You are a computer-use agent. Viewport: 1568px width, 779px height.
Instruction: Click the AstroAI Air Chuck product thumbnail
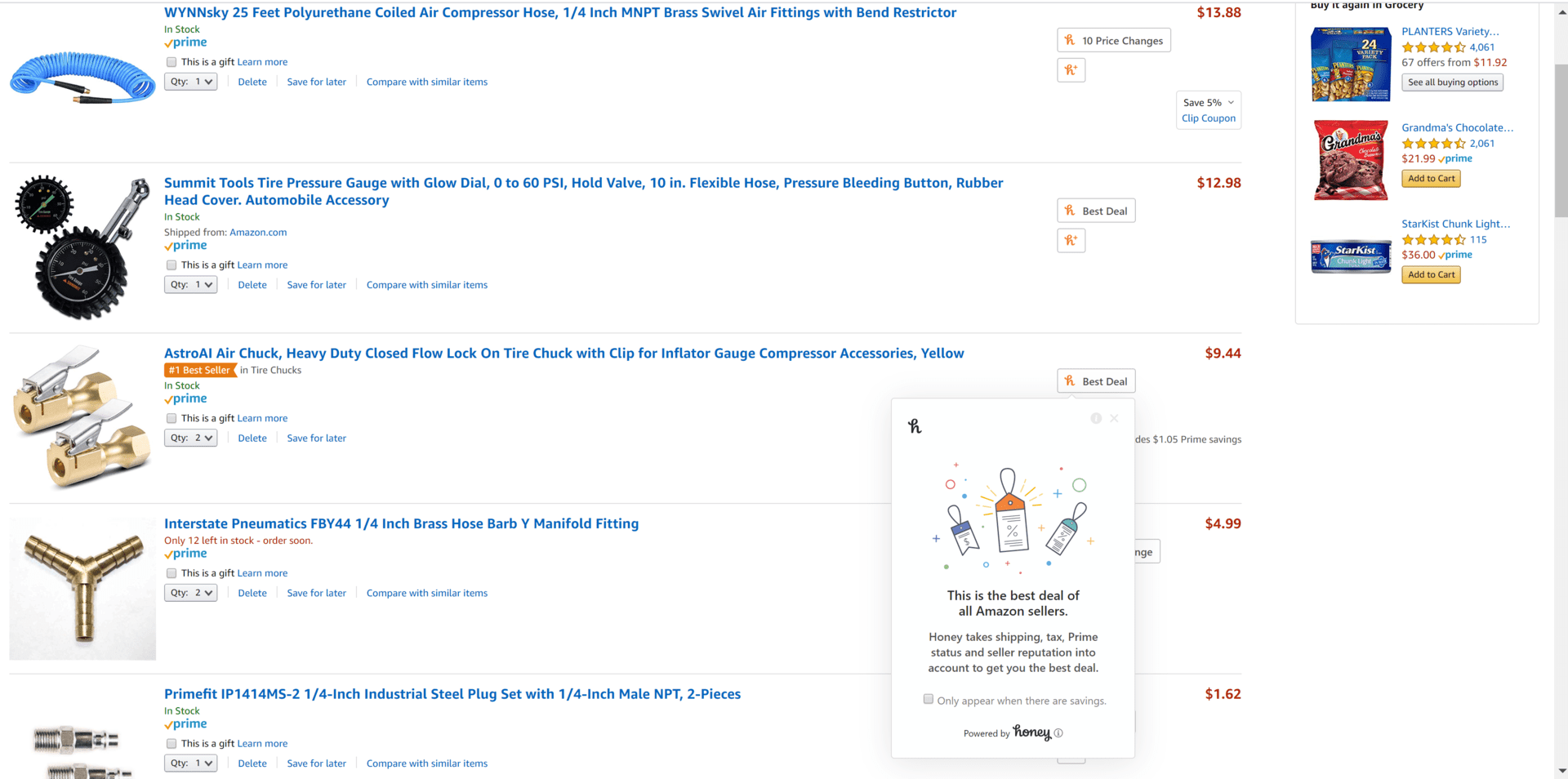click(x=82, y=417)
